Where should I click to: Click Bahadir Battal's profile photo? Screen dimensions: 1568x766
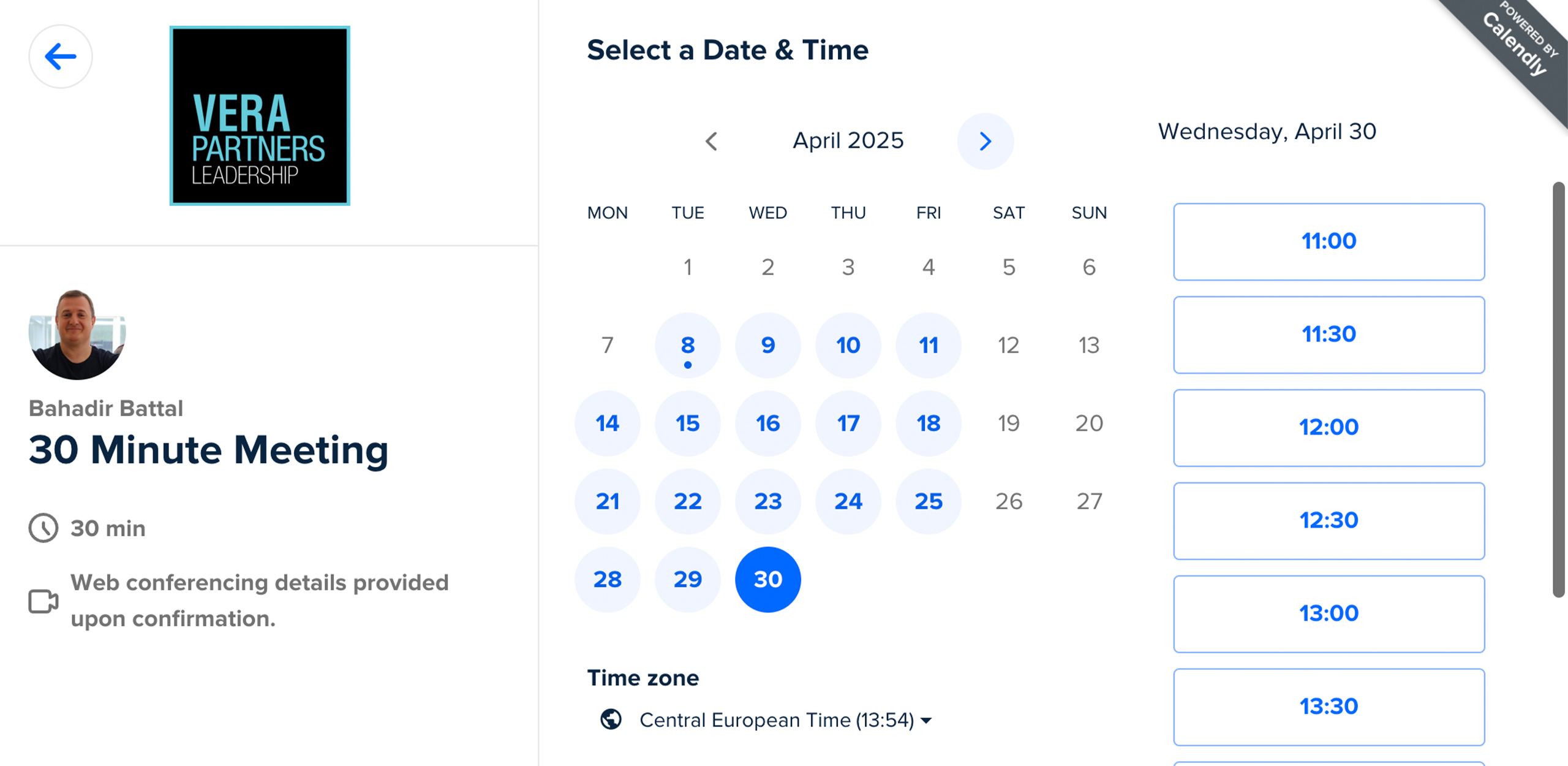click(77, 334)
